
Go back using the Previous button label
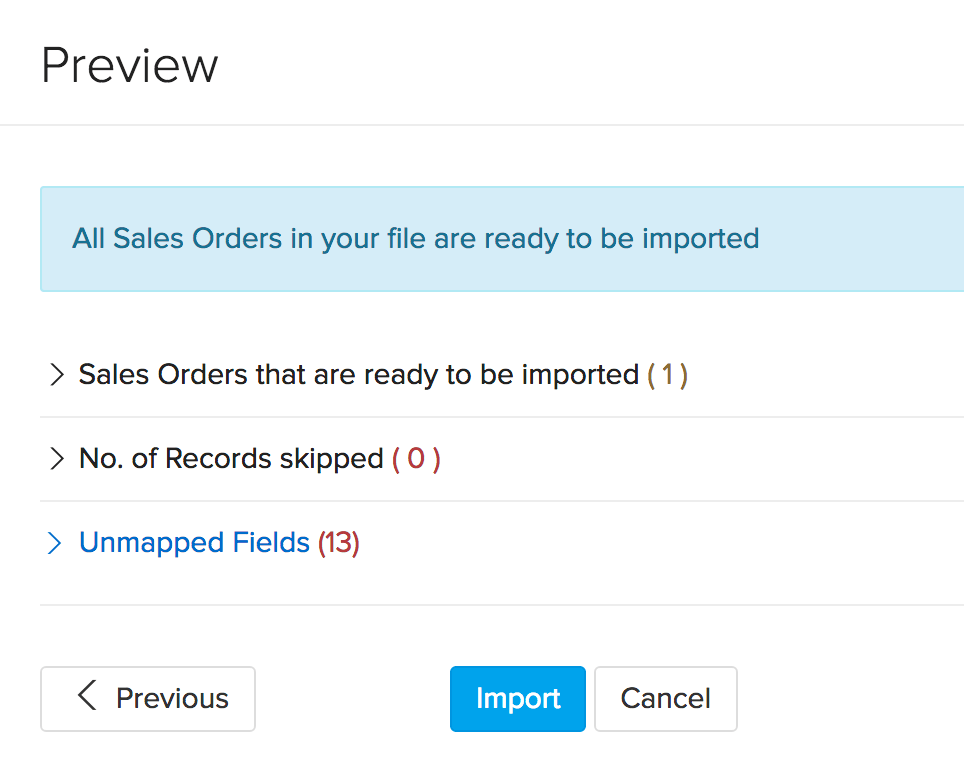pos(172,698)
